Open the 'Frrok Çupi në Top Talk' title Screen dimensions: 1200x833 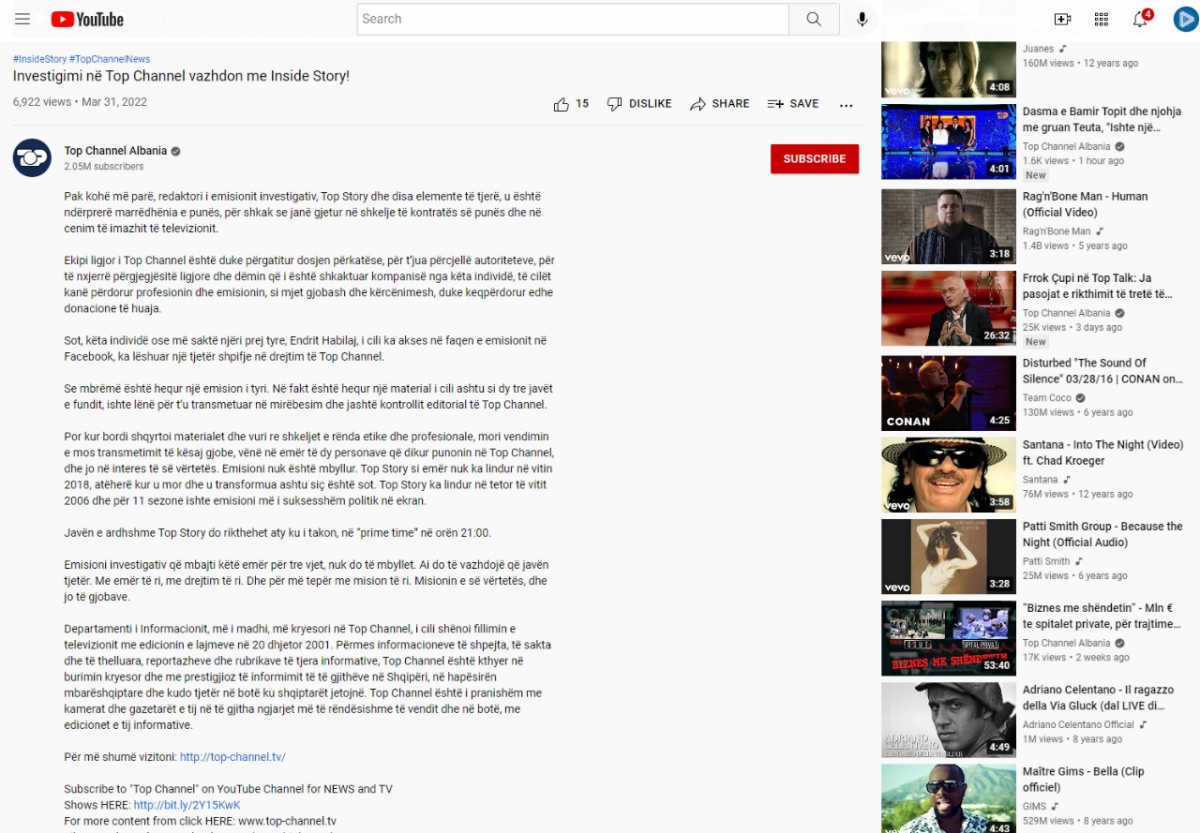click(x=1098, y=287)
